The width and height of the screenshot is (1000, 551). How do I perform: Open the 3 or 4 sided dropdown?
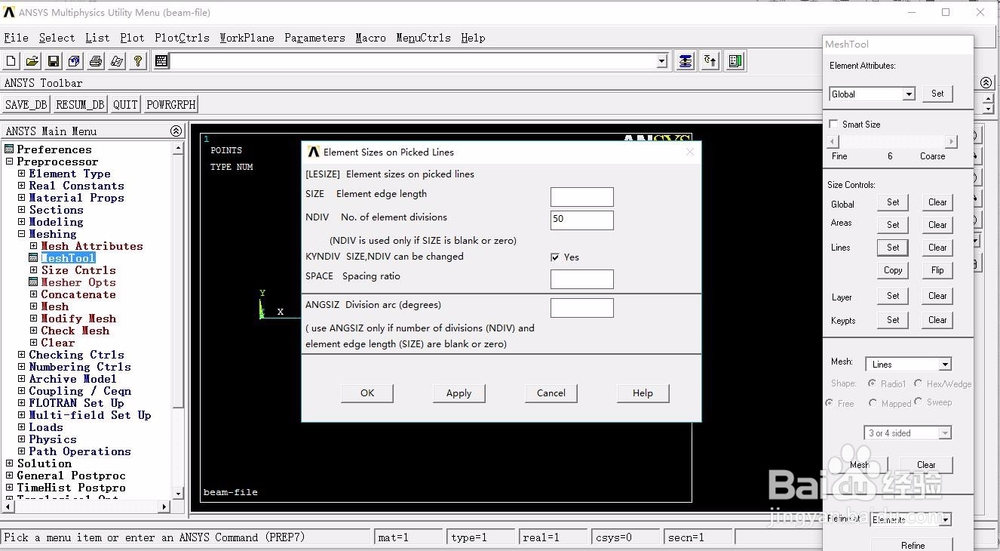(945, 433)
